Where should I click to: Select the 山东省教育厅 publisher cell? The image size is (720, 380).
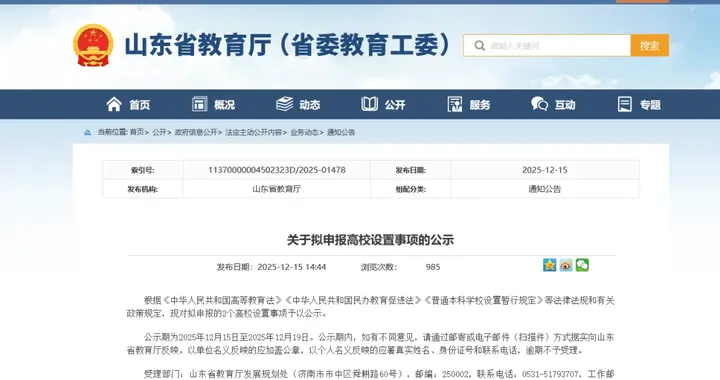click(276, 189)
